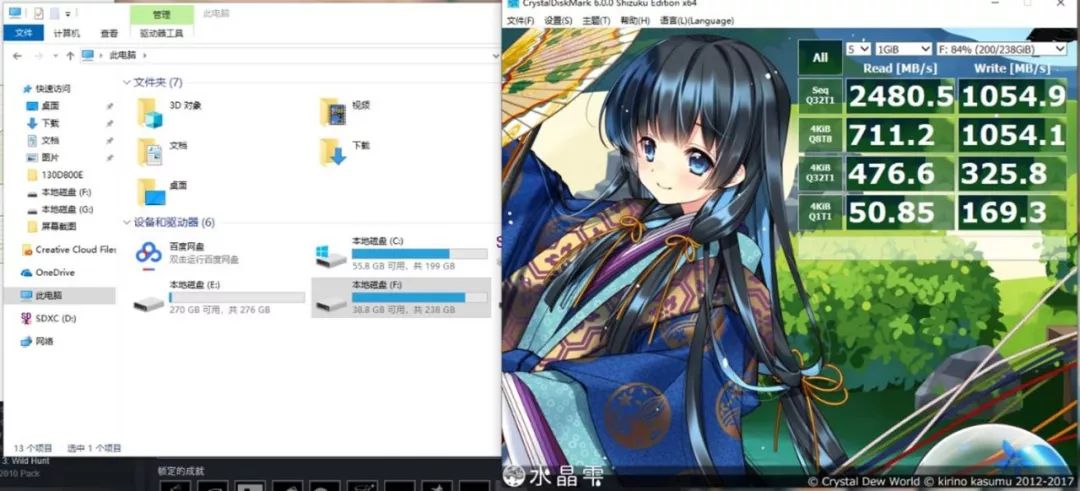1080x491 pixels.
Task: Select the 4KiB Q8T8 write value 1054.1
Action: pos(1013,135)
